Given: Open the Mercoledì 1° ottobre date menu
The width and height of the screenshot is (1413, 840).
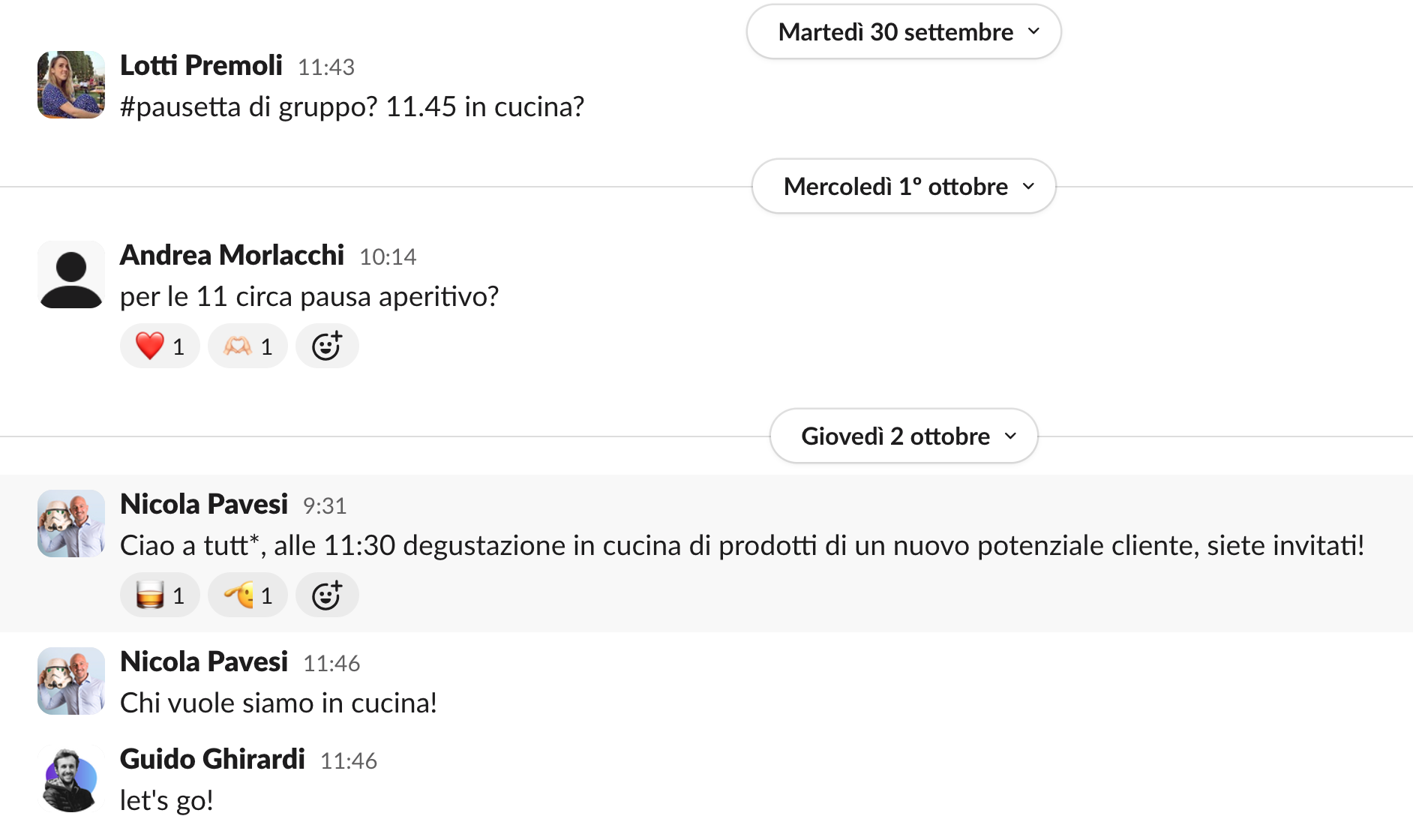Looking at the screenshot, I should pos(903,186).
